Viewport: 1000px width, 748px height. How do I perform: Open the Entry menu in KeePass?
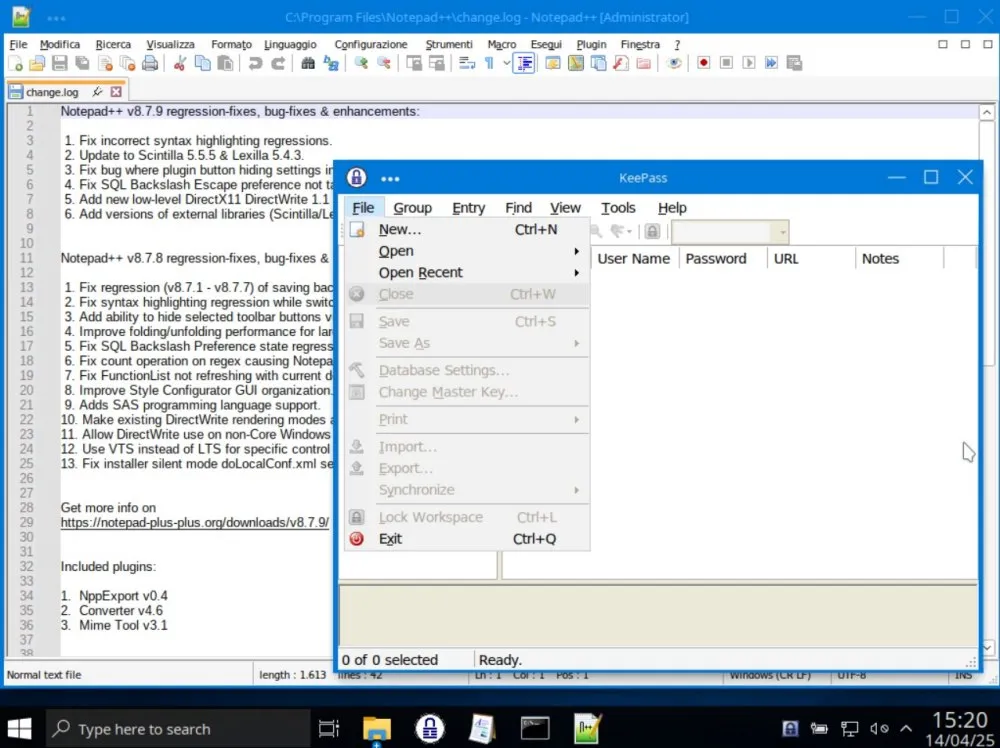pyautogui.click(x=468, y=207)
